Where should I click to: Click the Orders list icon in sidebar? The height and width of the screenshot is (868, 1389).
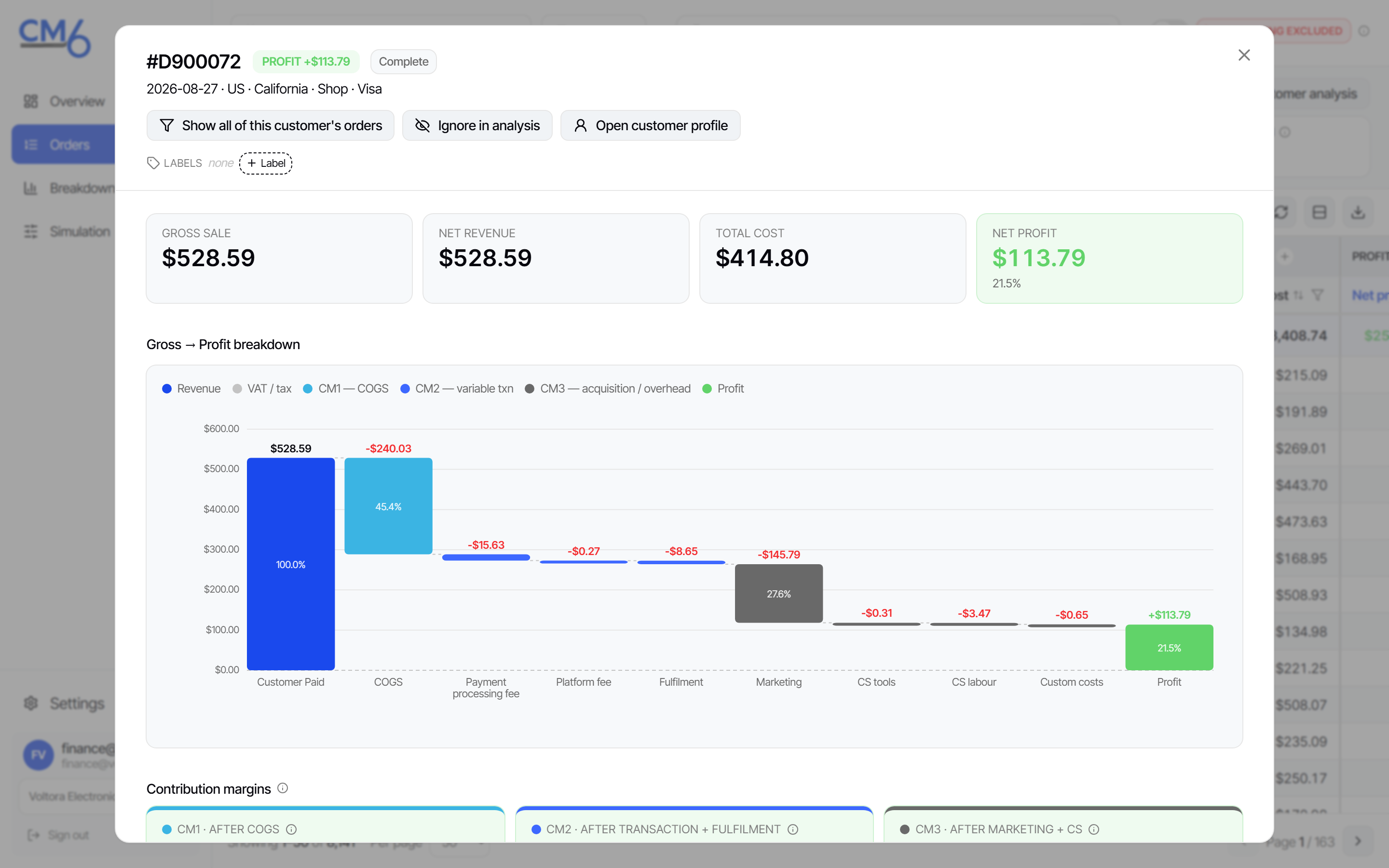[30, 145]
